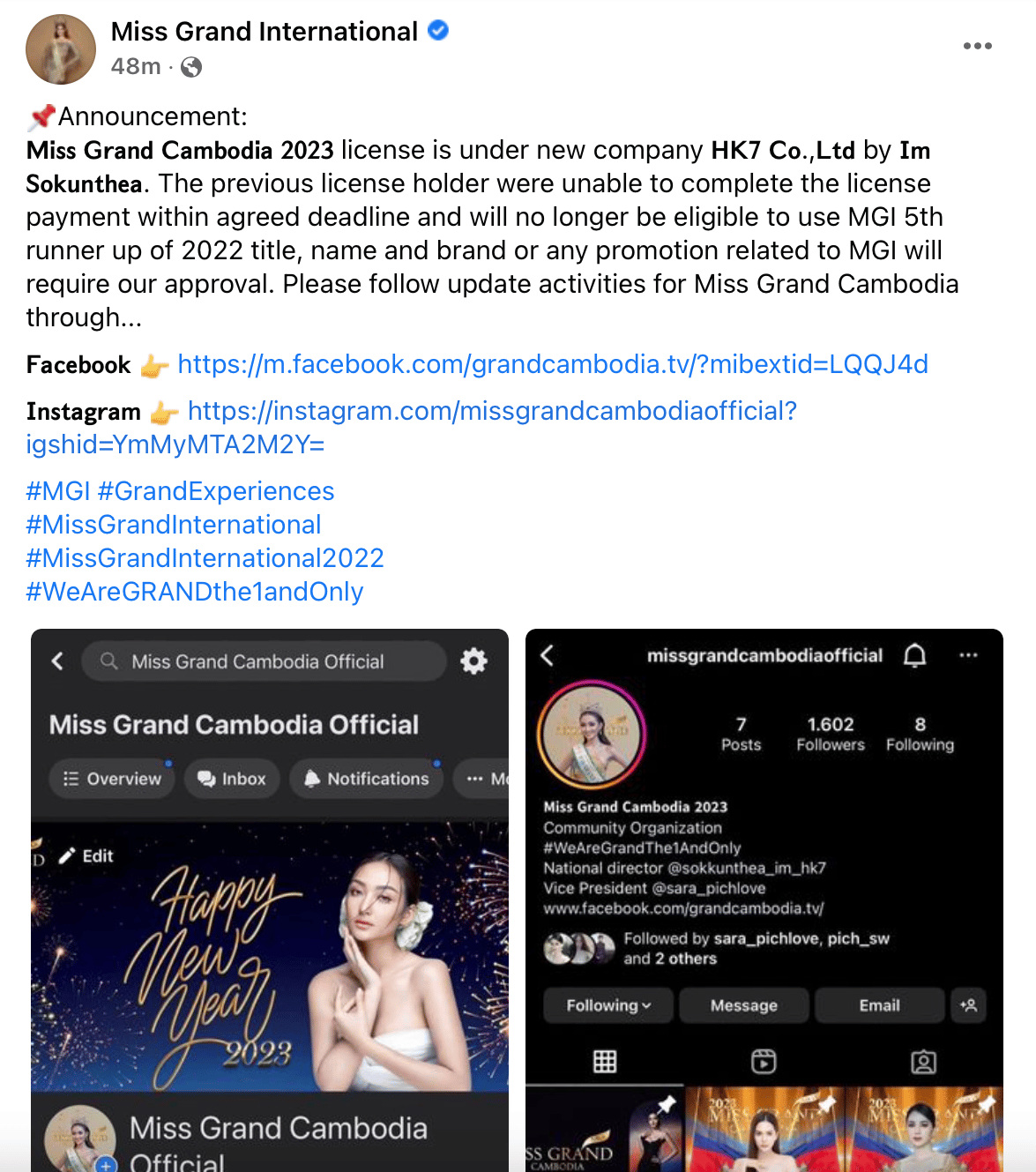Screen dimensions: 1036x1172
Task: Click the add-person suggestion icon button
Action: pyautogui.click(x=968, y=1005)
